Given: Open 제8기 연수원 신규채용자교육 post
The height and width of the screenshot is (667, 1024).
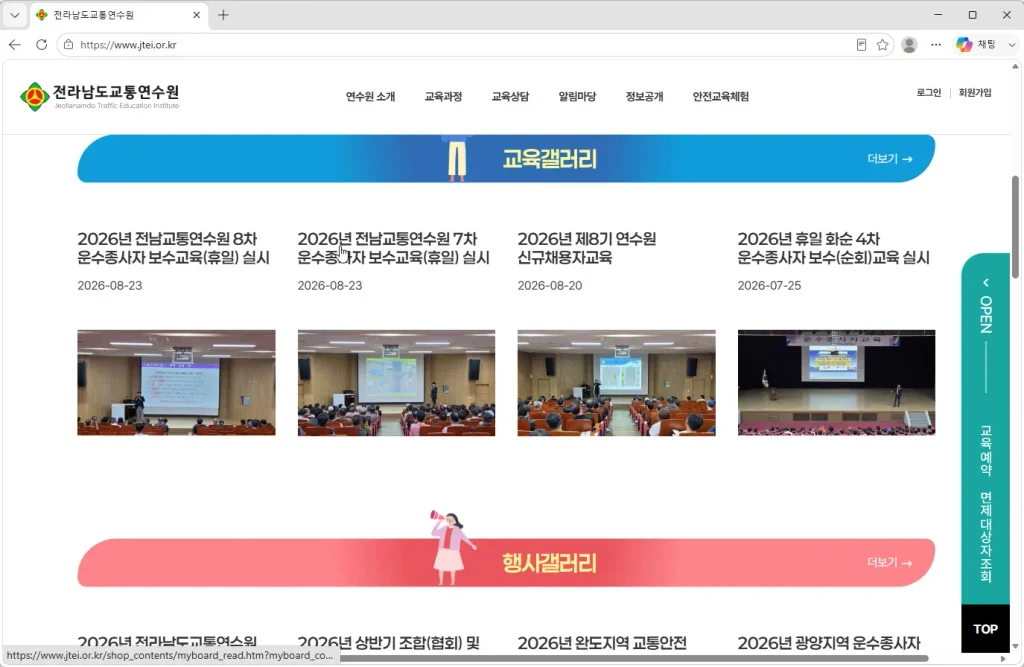Looking at the screenshot, I should pos(586,248).
